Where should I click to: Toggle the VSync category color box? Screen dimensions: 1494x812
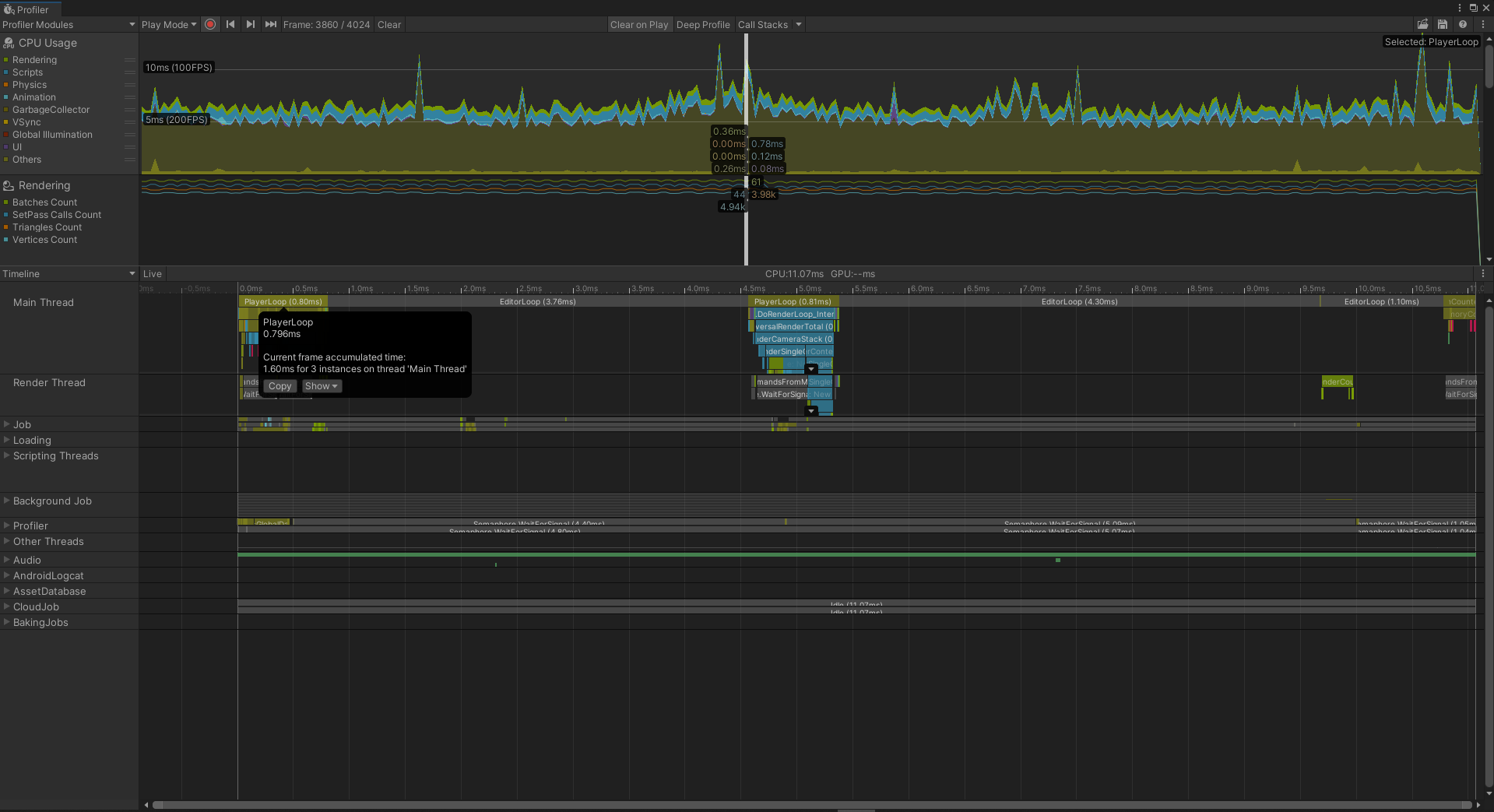tap(6, 122)
